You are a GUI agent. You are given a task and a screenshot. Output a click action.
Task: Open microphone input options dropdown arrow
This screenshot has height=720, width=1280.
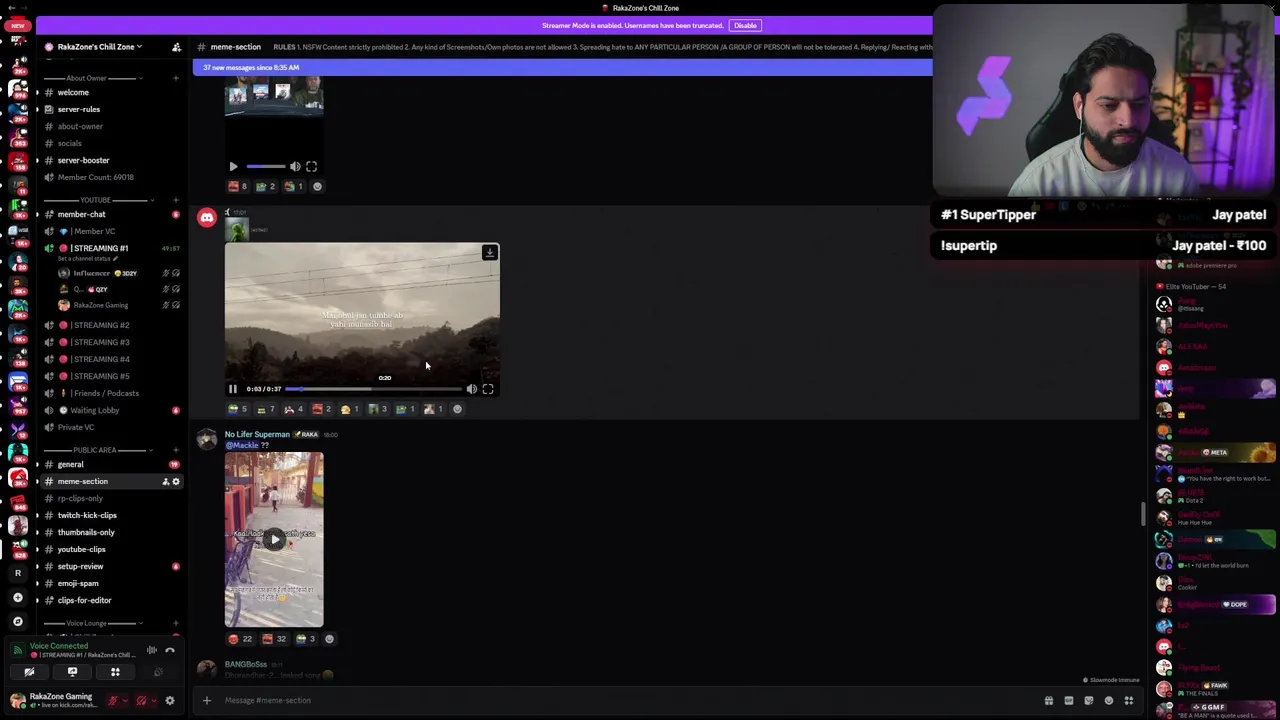[125, 700]
